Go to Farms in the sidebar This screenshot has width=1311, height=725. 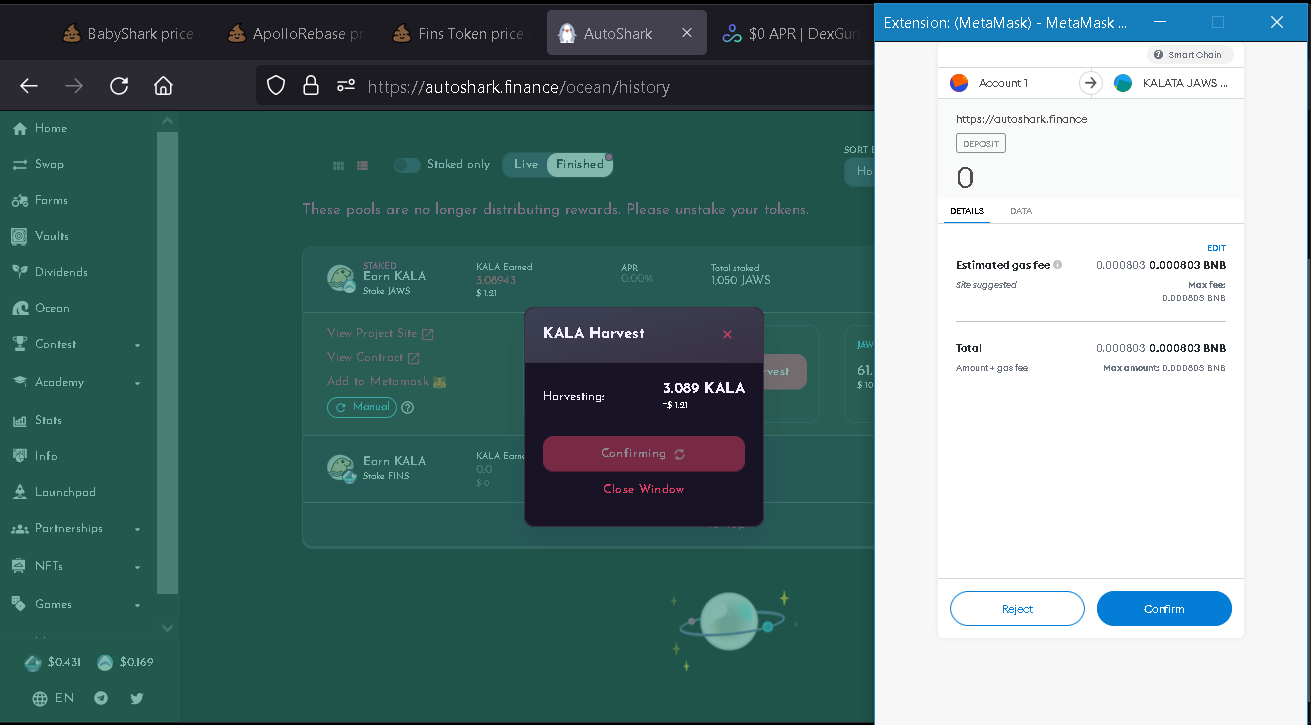(40, 200)
